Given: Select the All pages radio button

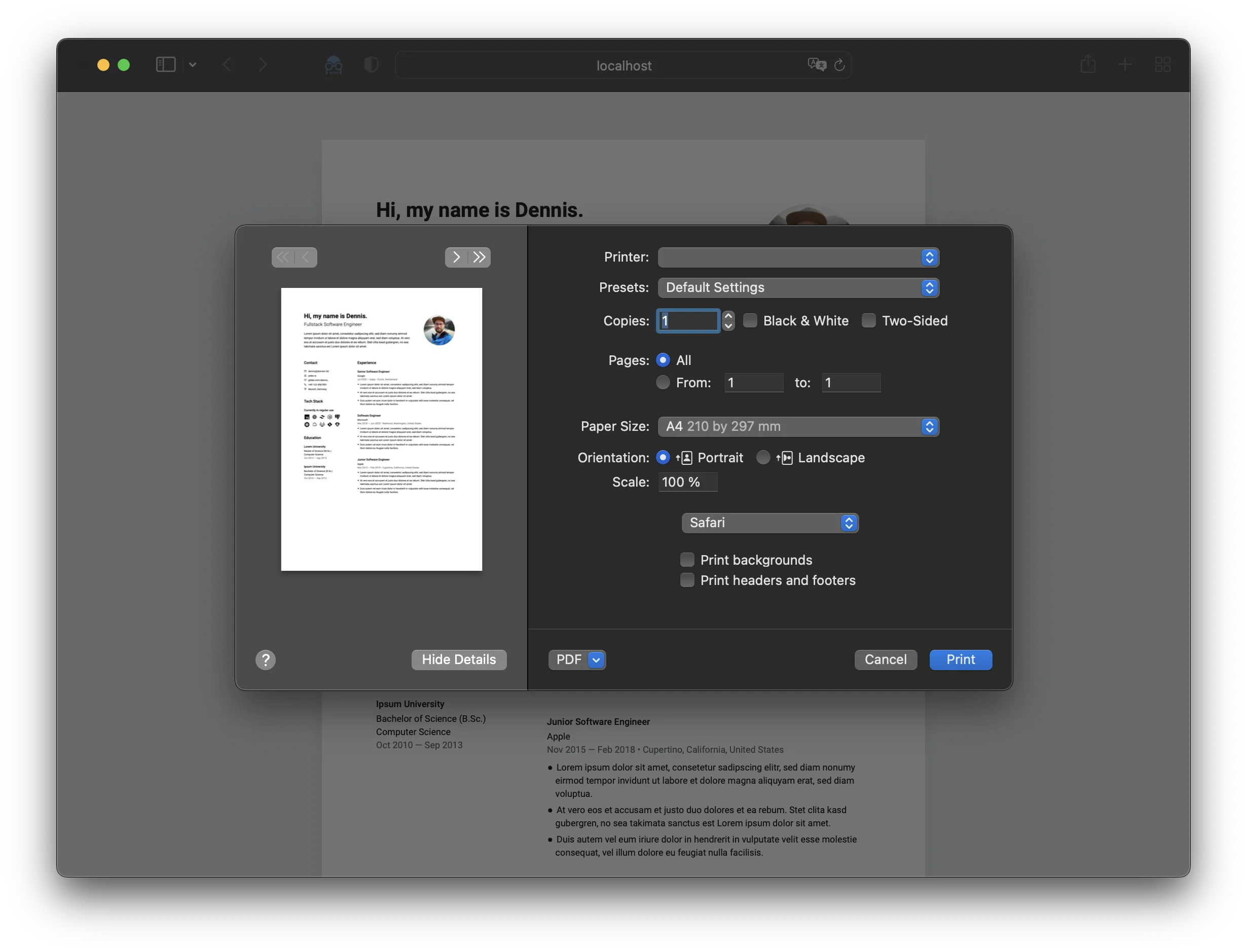Looking at the screenshot, I should 663,360.
